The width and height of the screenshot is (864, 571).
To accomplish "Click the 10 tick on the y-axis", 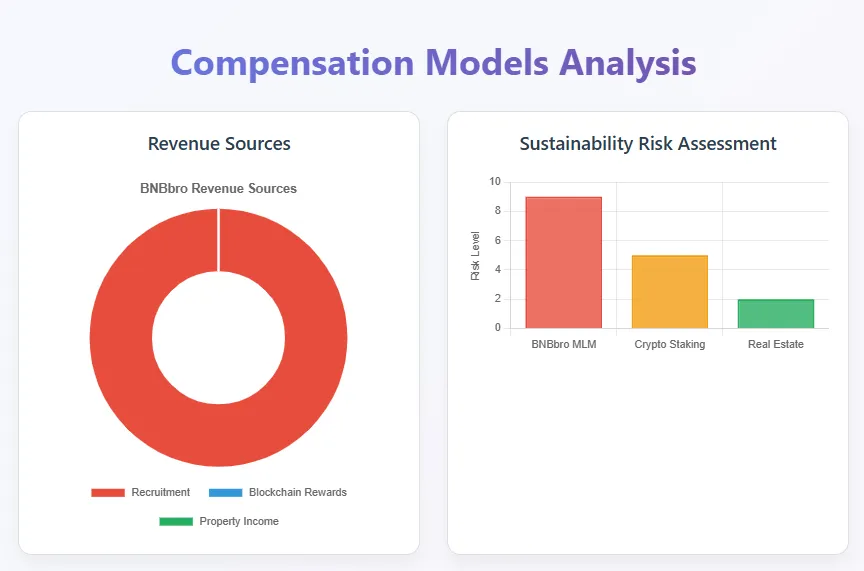I will point(495,182).
